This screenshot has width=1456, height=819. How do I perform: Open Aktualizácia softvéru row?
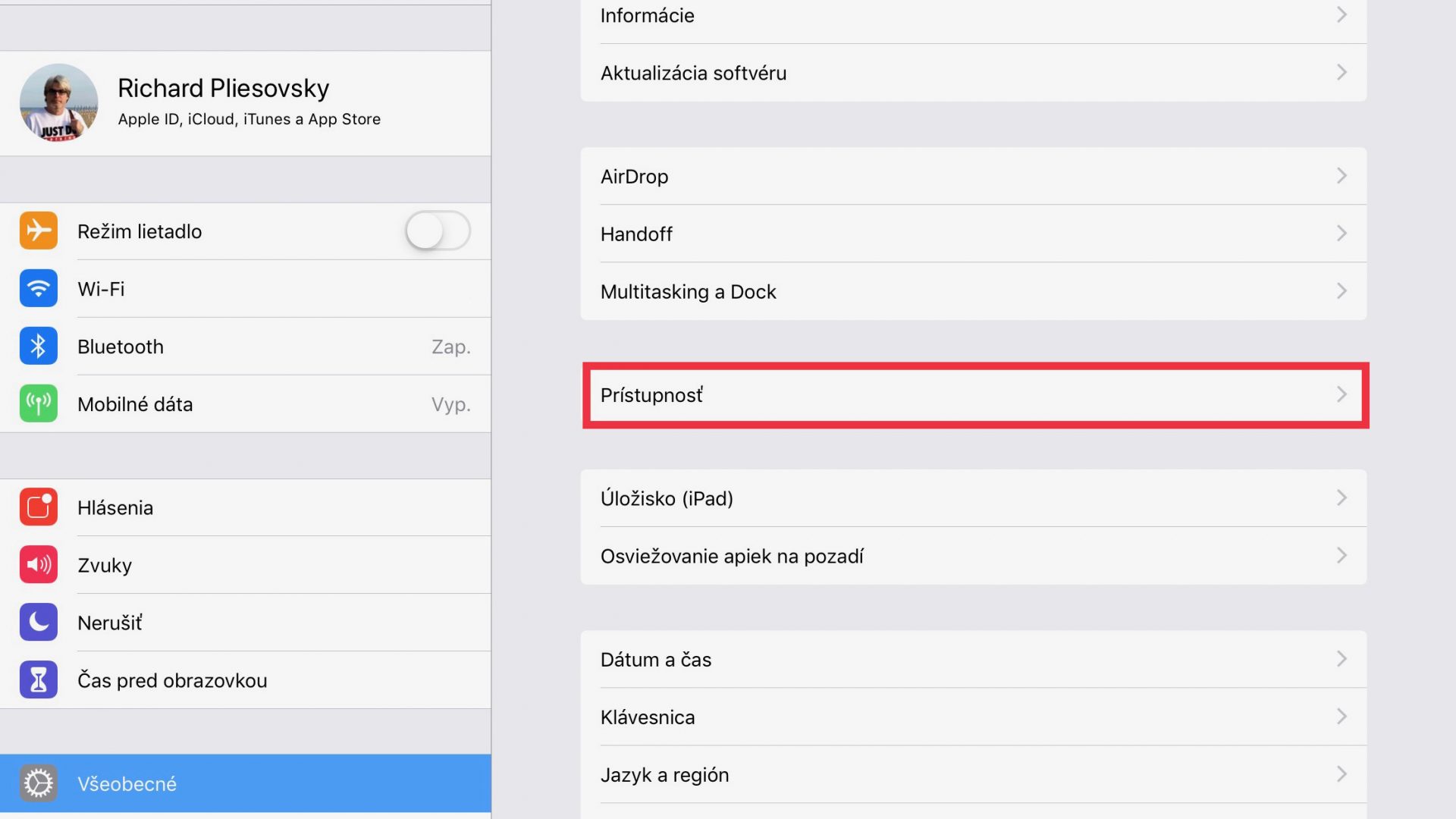pos(974,73)
